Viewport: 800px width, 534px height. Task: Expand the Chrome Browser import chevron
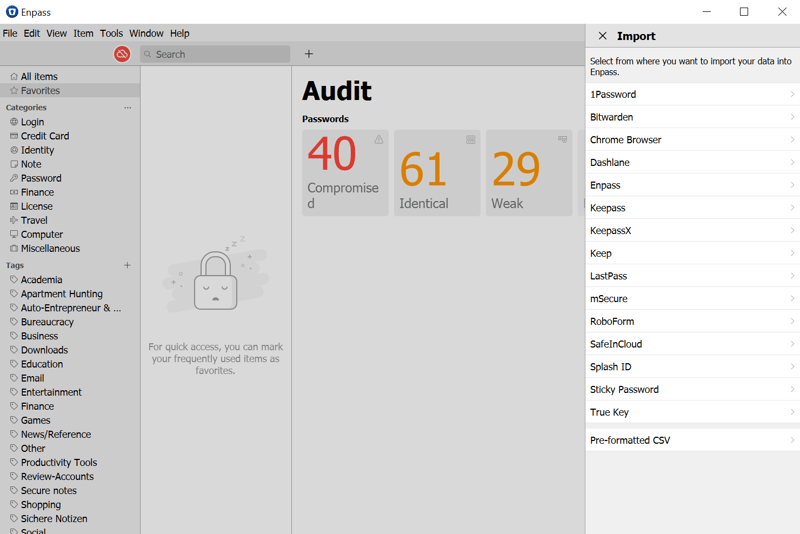(x=792, y=140)
